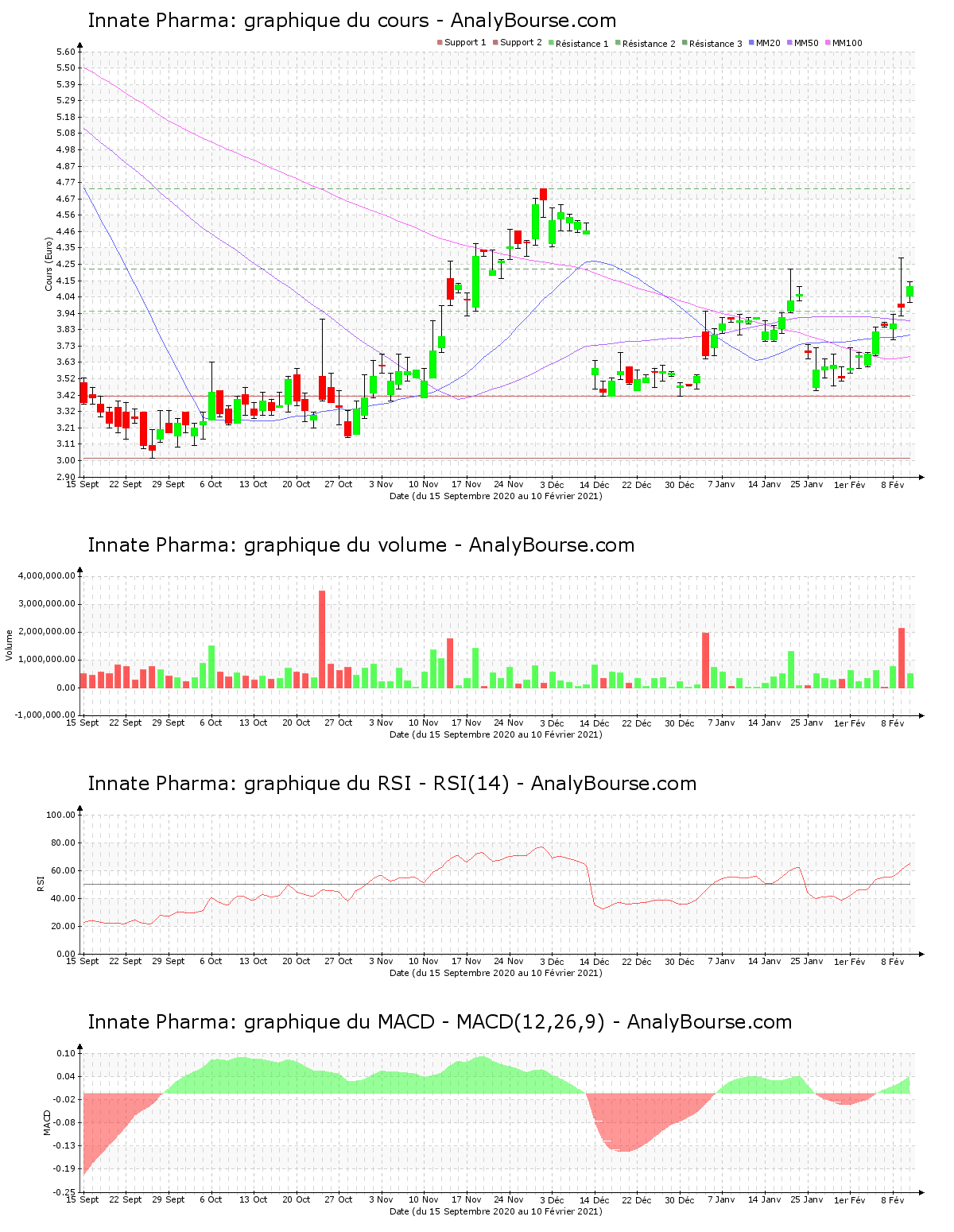Click the MM20 legend entry
This screenshot has height=1232, width=954.
[764, 43]
